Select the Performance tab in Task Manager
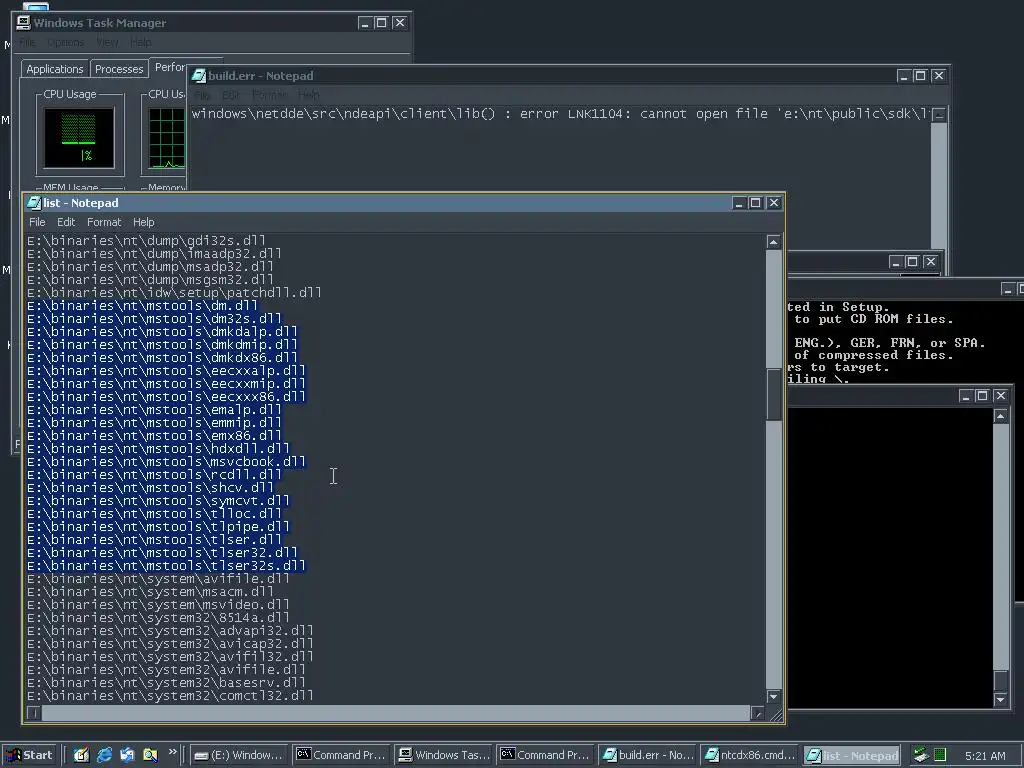Viewport: 1024px width, 768px height. click(169, 67)
